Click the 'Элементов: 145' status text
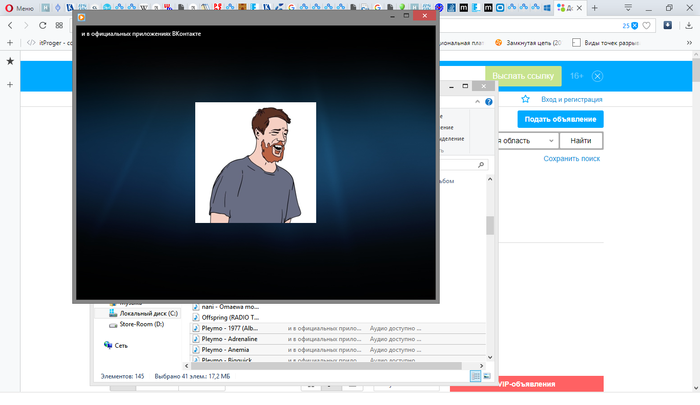700x405 pixels. coord(122,376)
